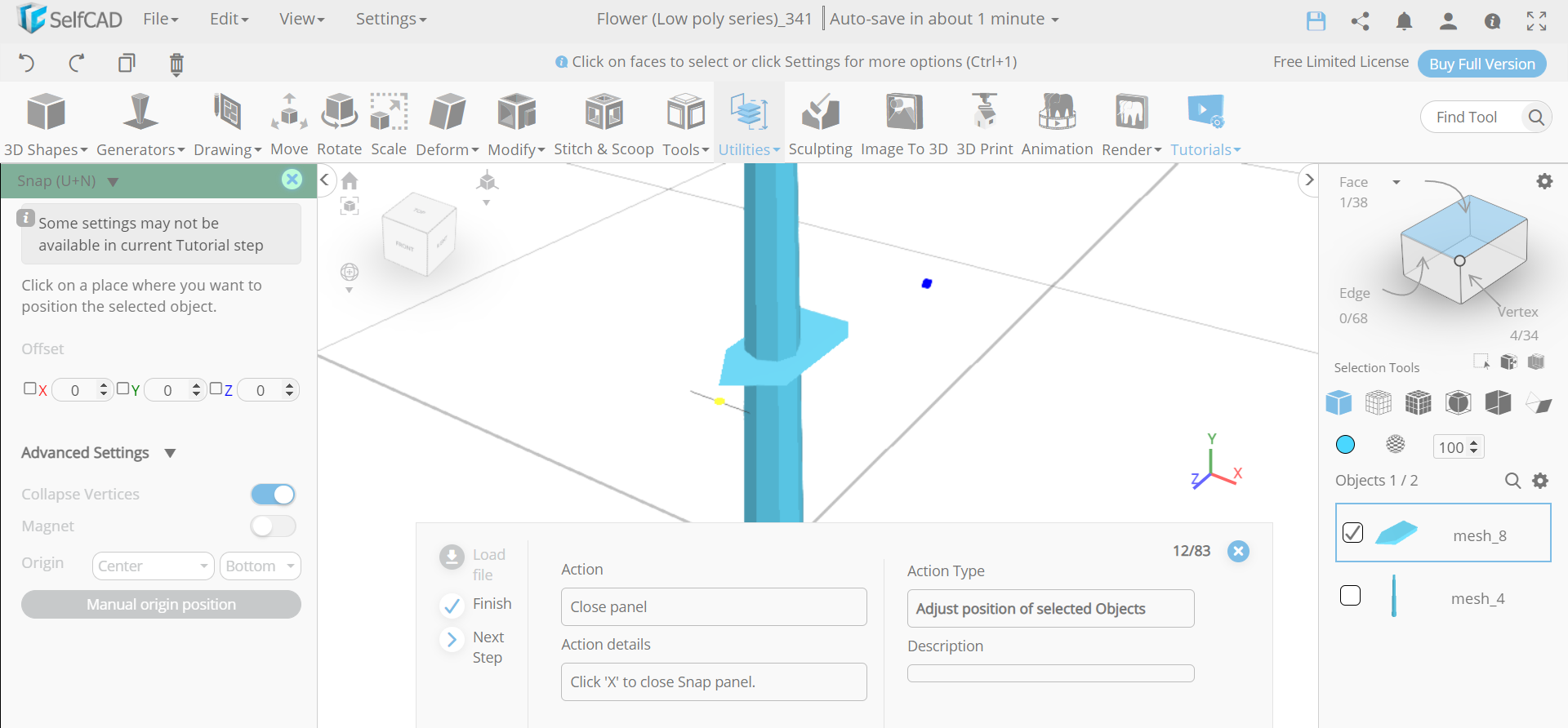Open the 3D Shapes dropdown

point(46,124)
